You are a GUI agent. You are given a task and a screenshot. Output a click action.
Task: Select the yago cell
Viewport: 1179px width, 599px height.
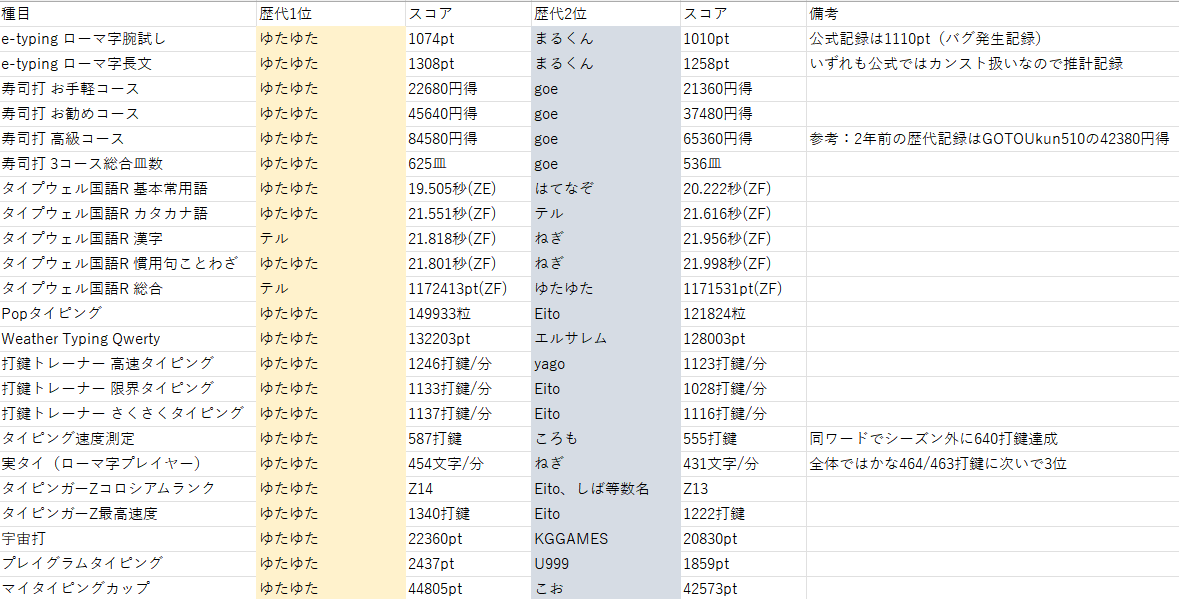[605, 364]
